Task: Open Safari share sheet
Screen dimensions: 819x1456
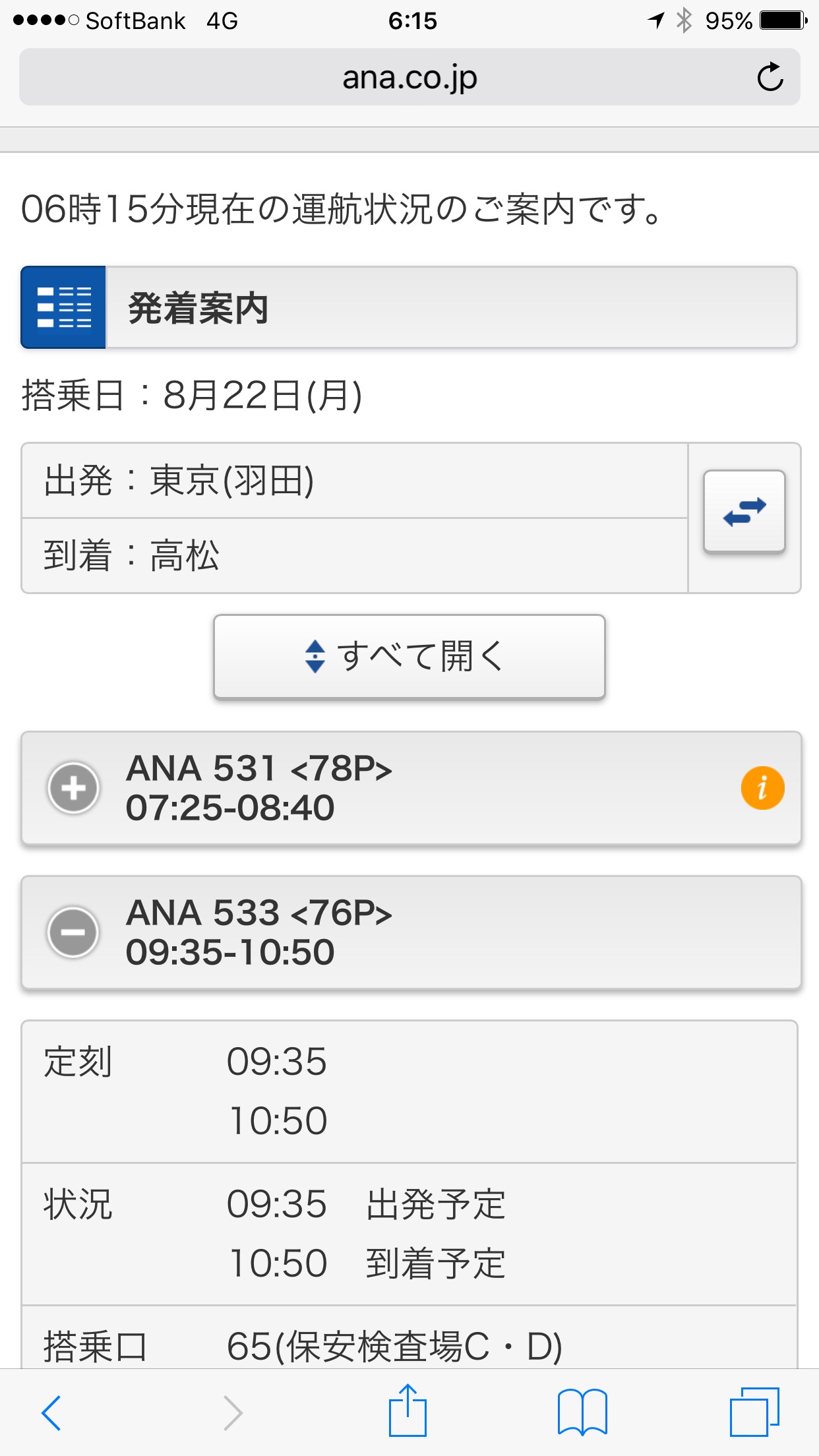Action: click(408, 1411)
